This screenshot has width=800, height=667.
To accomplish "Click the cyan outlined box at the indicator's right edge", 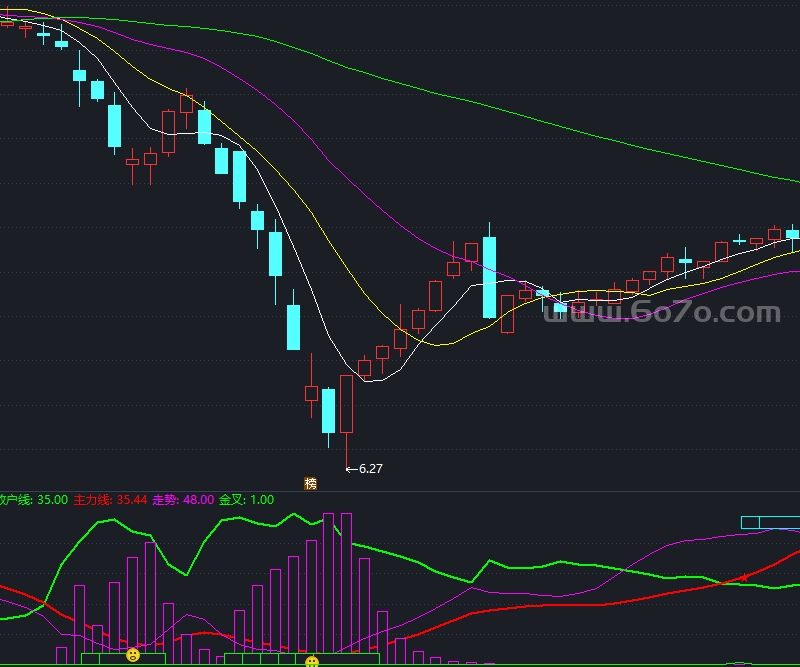I will point(770,523).
